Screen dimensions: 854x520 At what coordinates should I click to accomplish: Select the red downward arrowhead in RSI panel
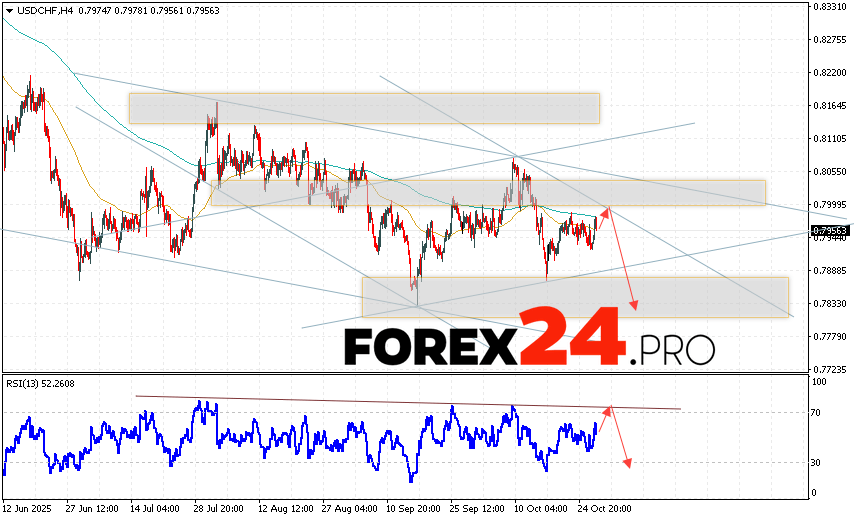click(628, 461)
